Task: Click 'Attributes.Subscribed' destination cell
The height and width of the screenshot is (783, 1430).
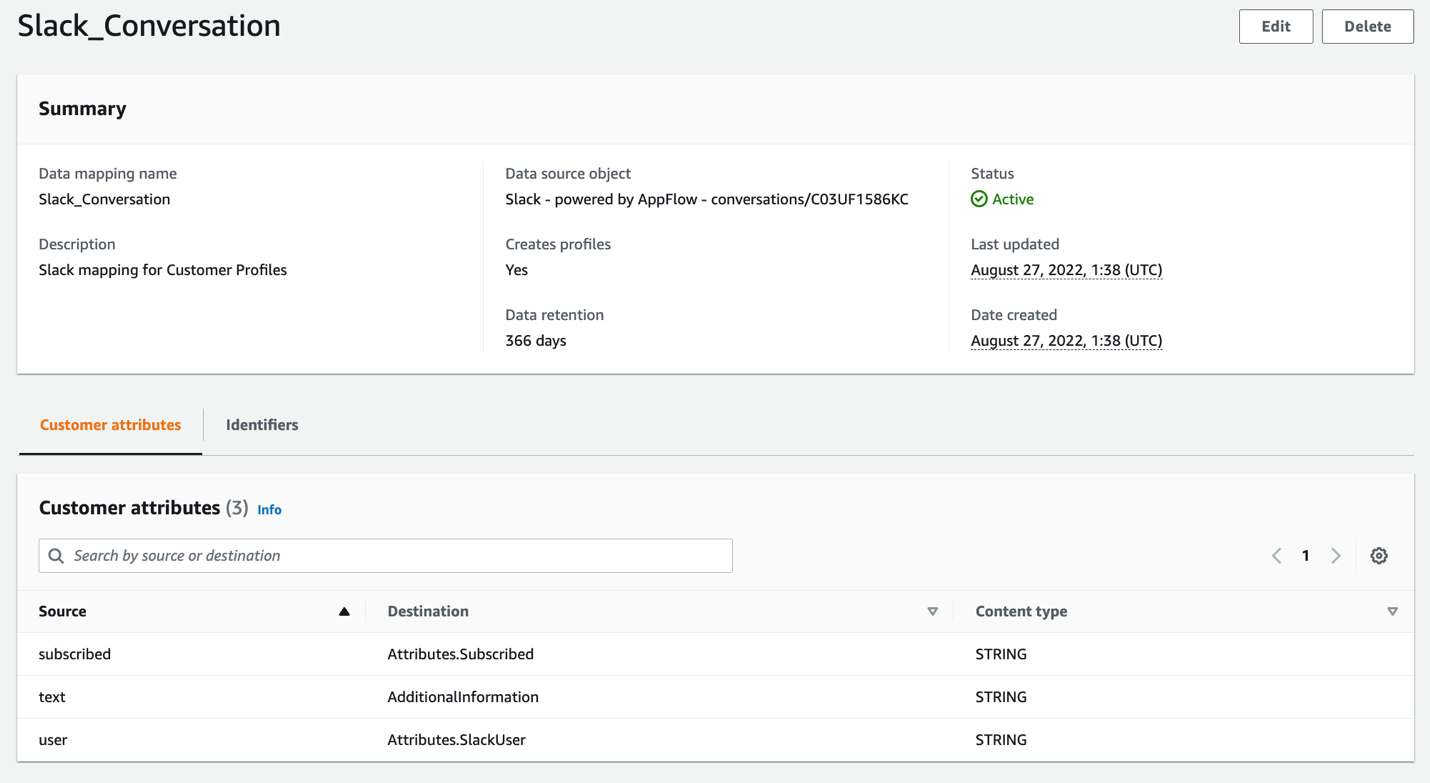Action: click(x=460, y=654)
